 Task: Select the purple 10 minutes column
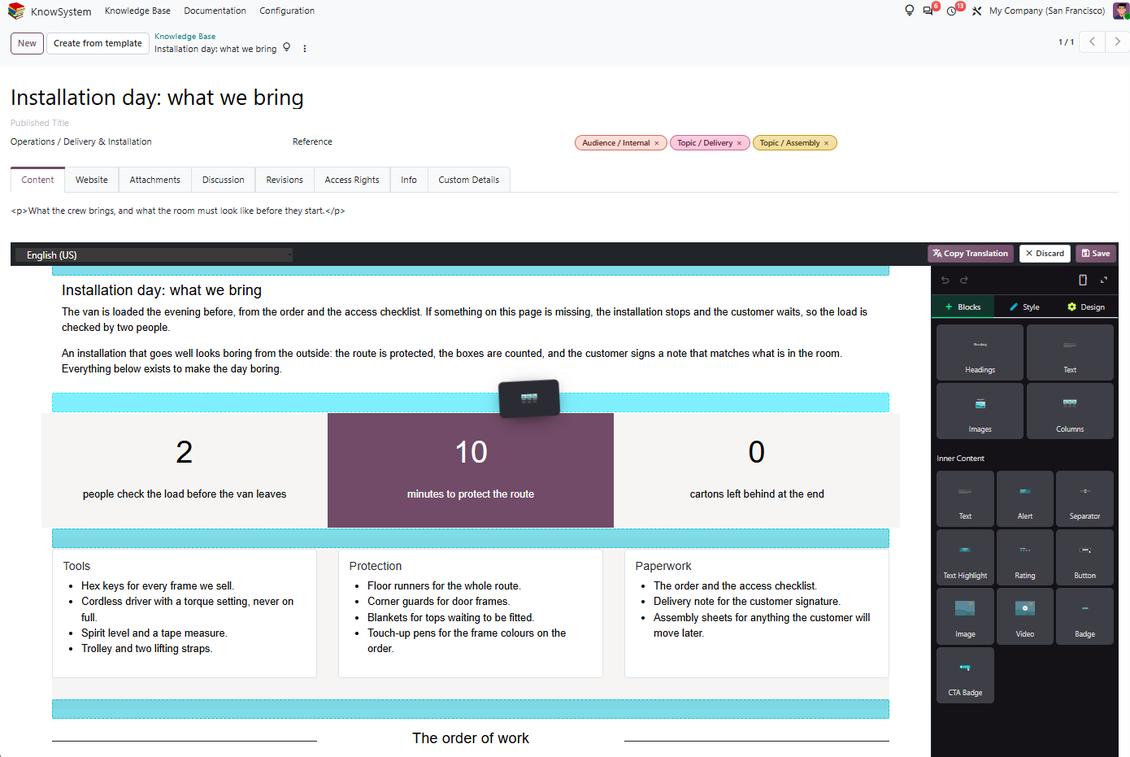coord(471,470)
